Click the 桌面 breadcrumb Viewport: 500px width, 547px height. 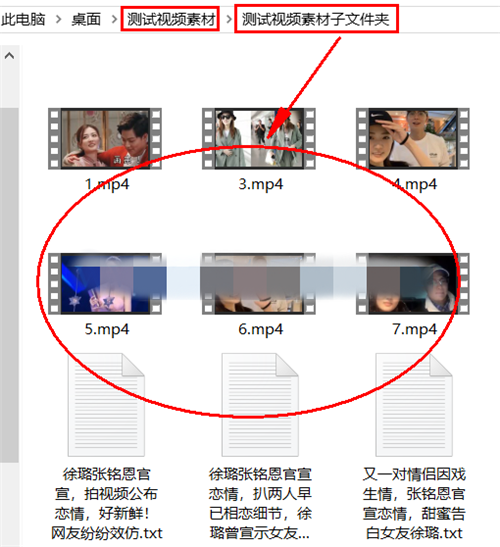86,19
